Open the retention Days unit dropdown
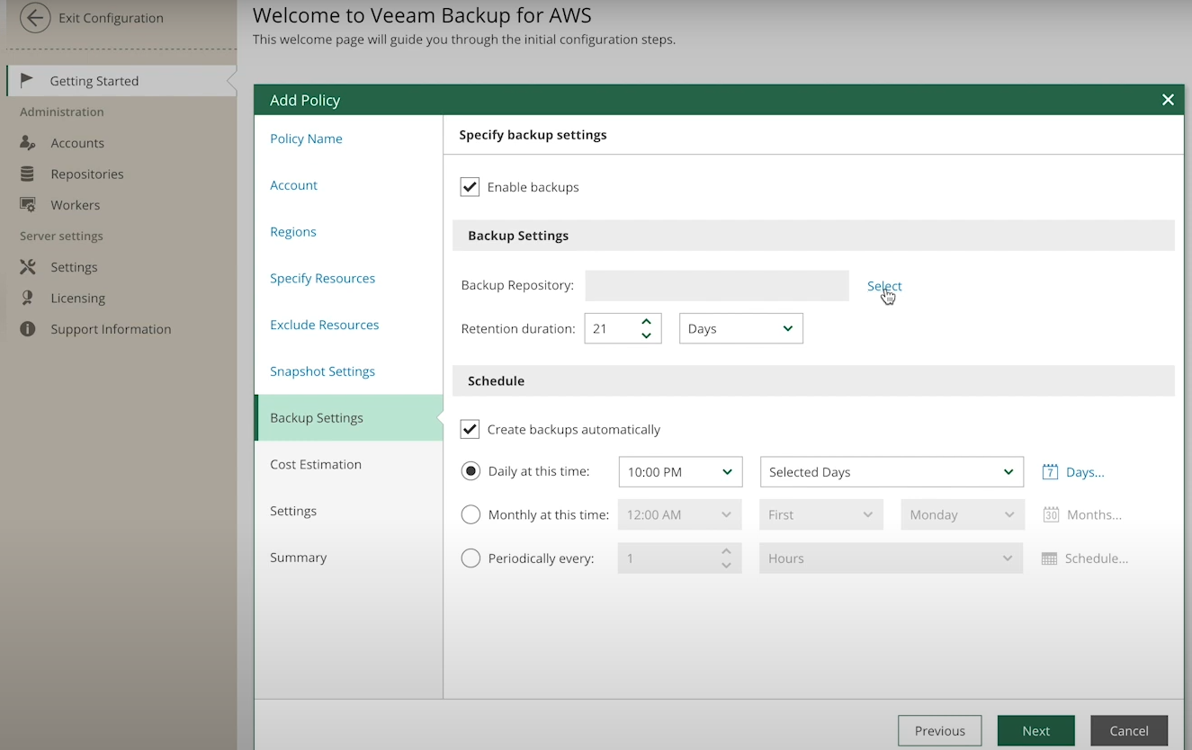 click(740, 329)
